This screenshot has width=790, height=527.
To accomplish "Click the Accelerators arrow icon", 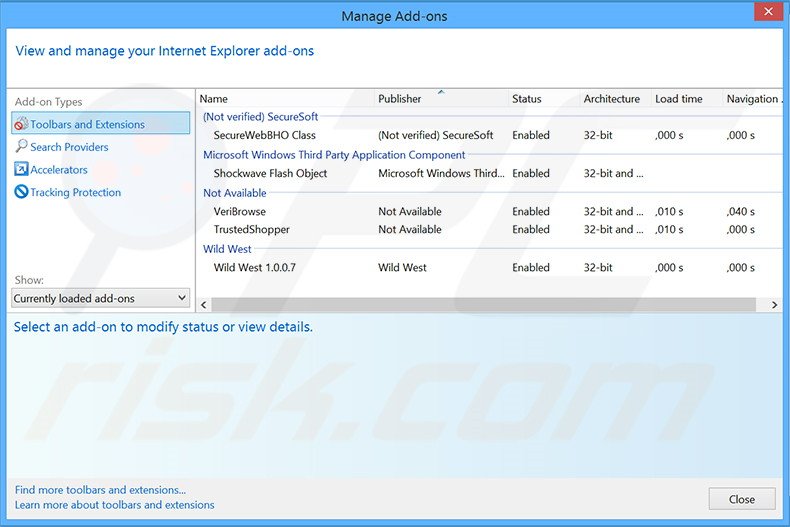I will 21,169.
